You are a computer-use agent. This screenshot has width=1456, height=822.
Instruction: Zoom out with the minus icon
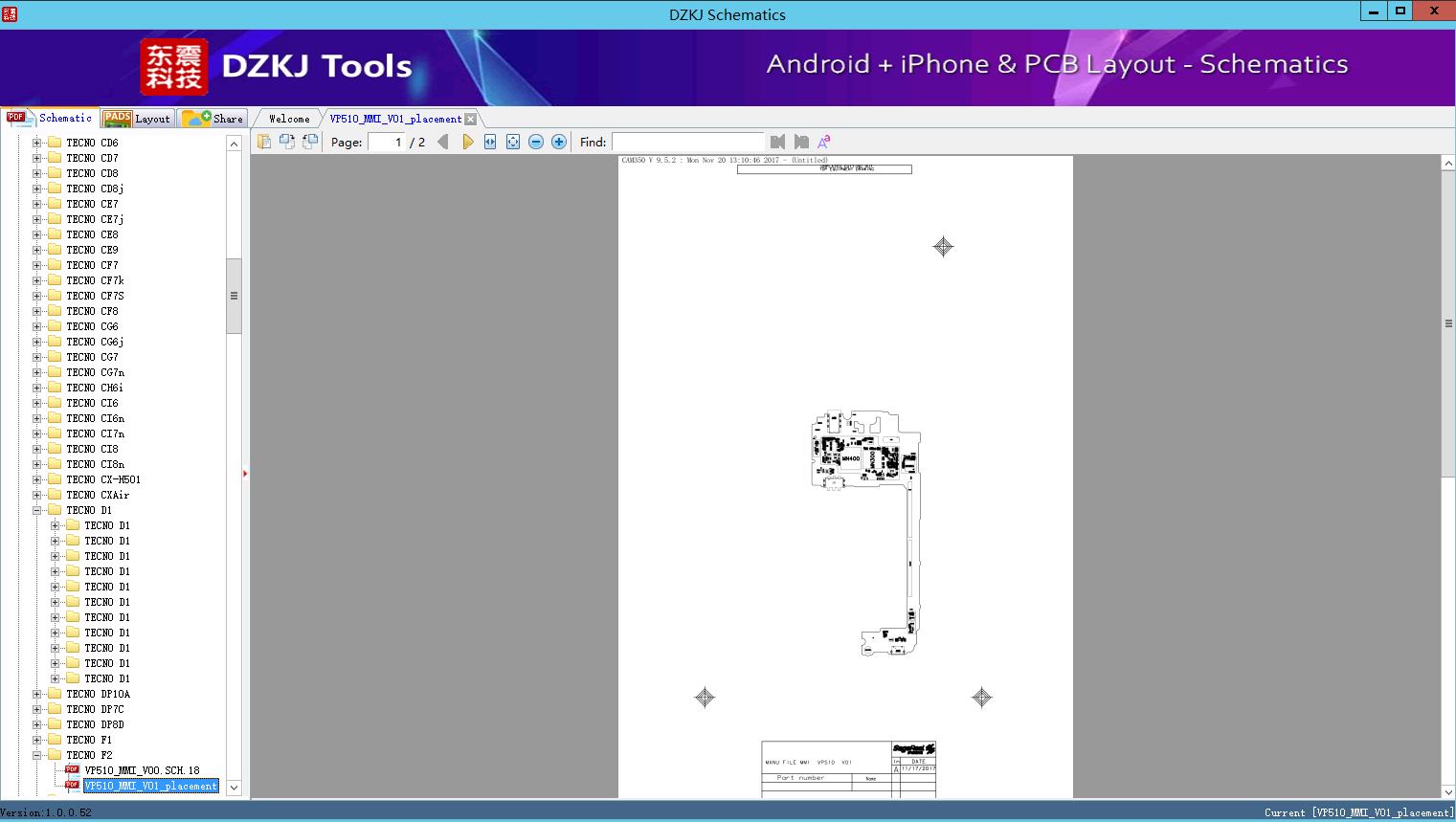[536, 142]
